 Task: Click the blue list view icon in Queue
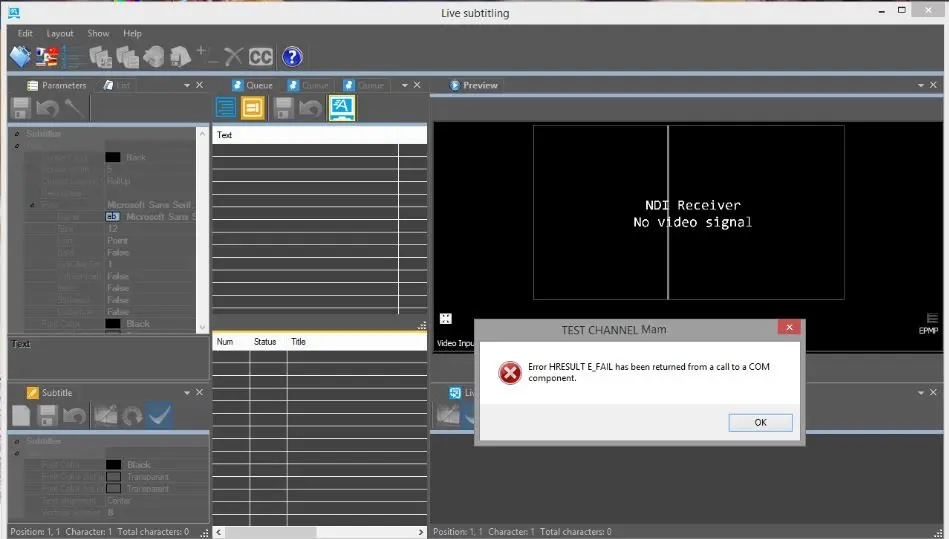tap(225, 108)
